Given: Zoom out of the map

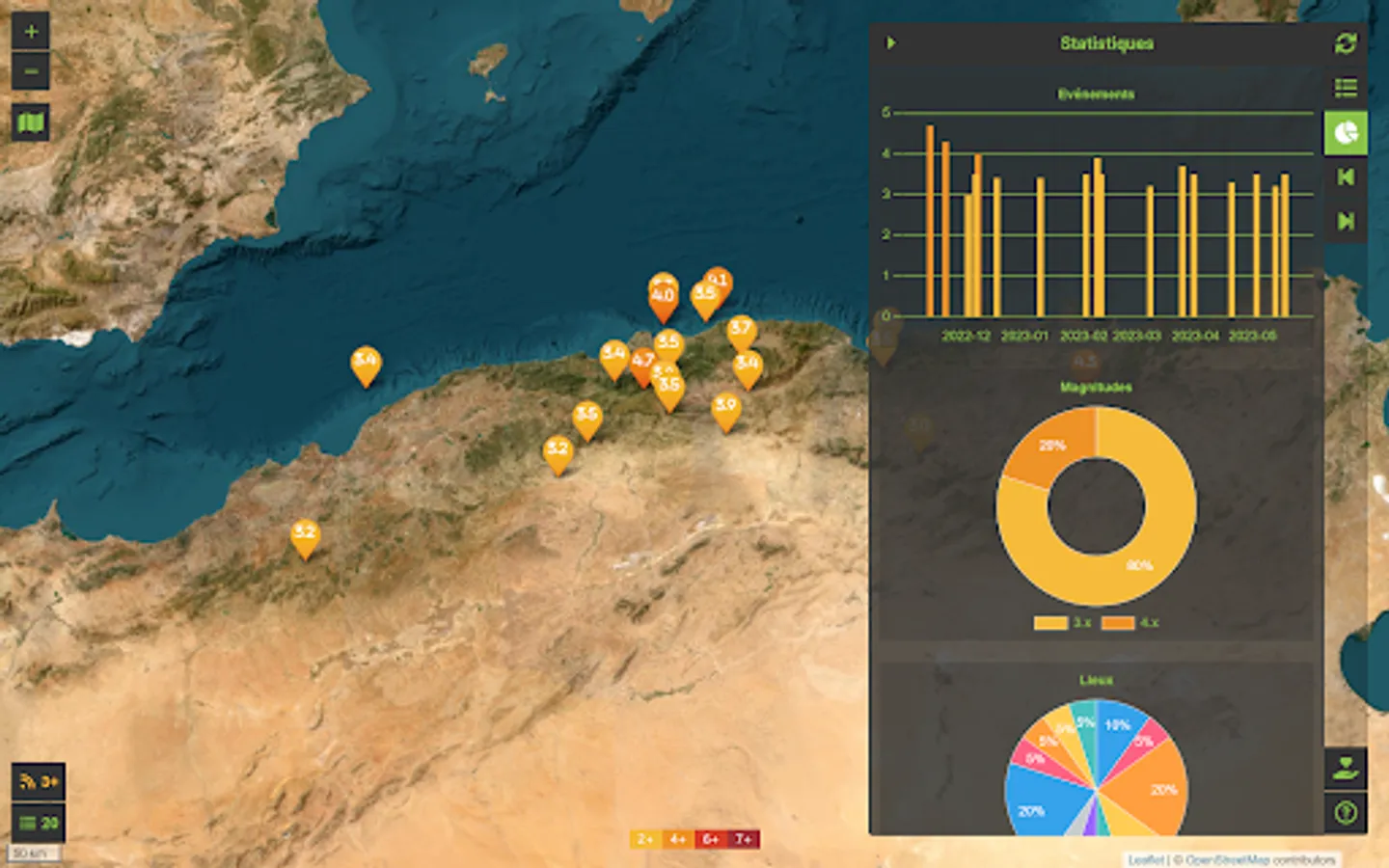Looking at the screenshot, I should 31,71.
